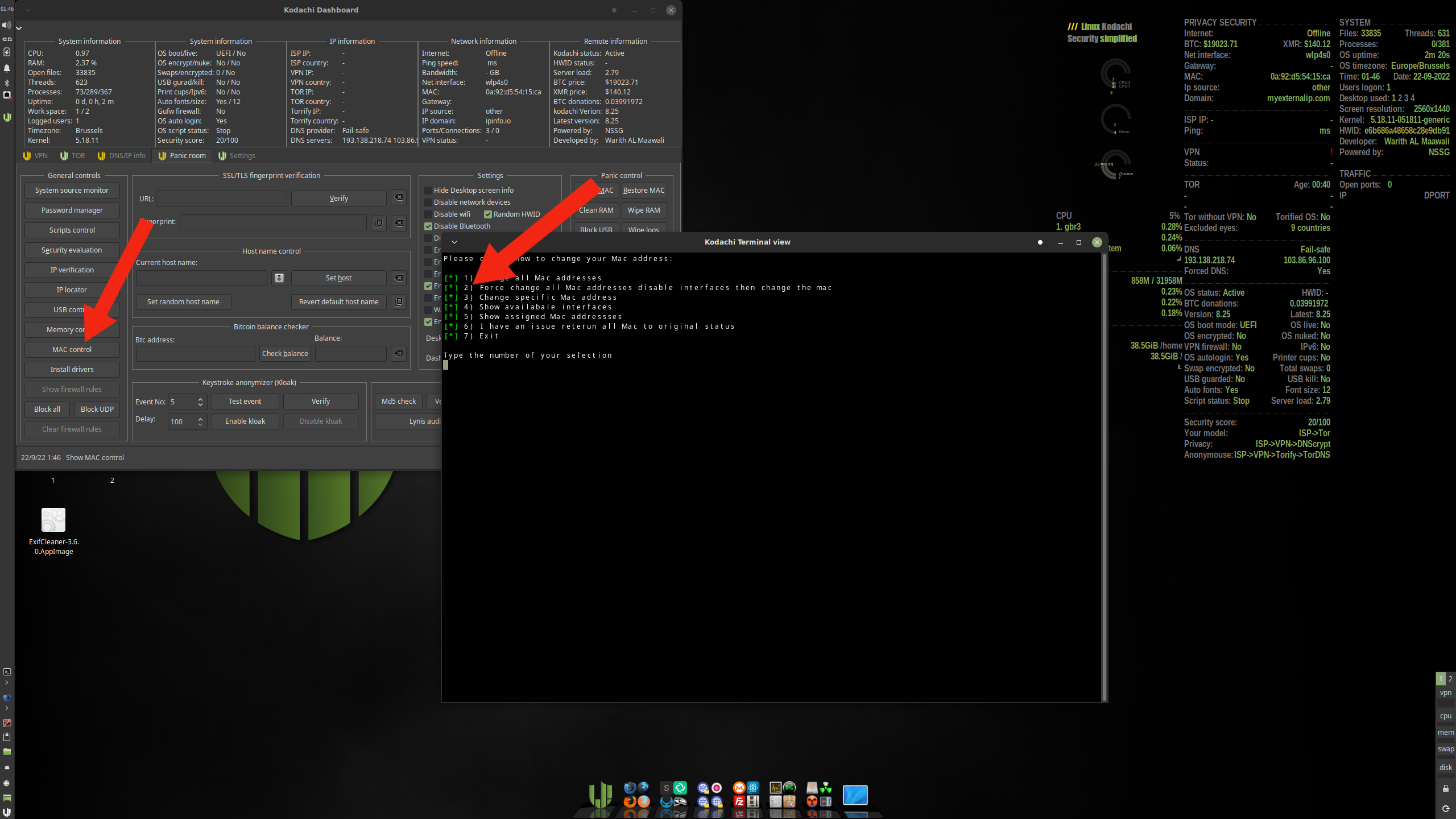Screen dimensions: 1456x819
Task: Open ExifCleaner AppImage desktop icon
Action: pos(53,520)
